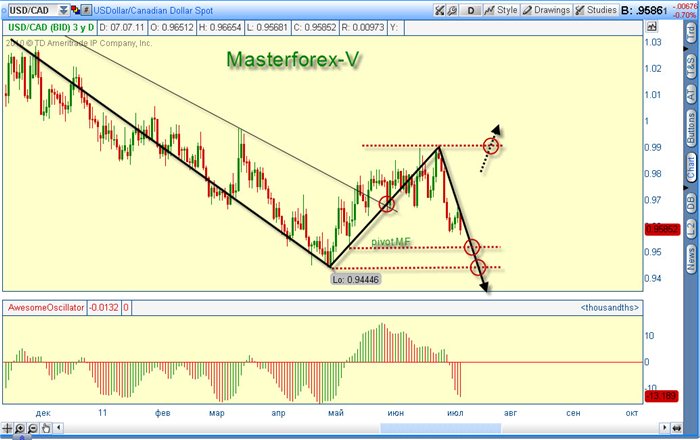Click the fit-chart double arrow icon
This screenshot has width=700, height=440.
(676, 428)
